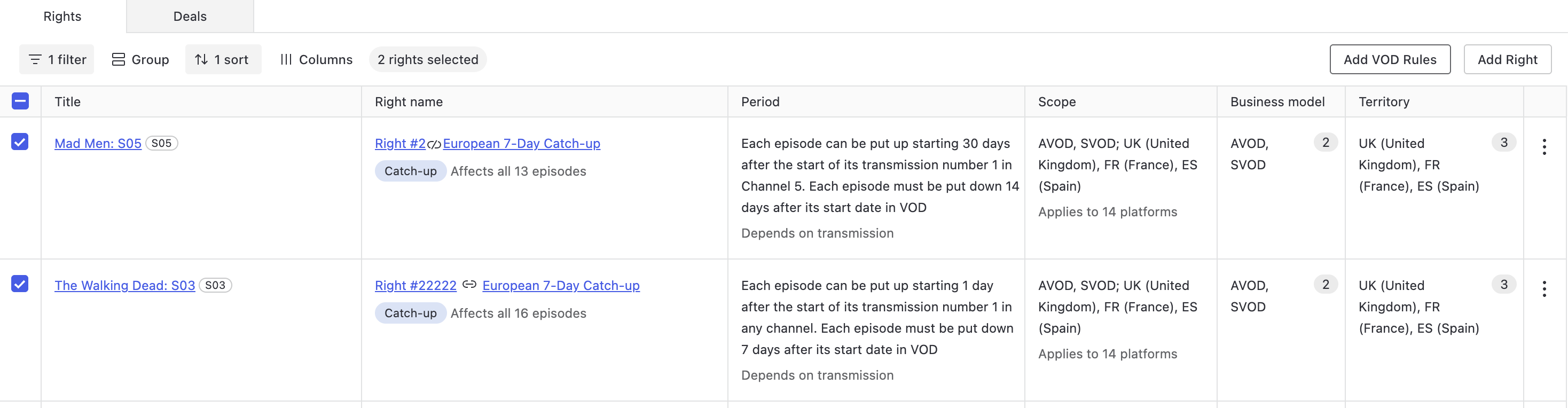This screenshot has height=408, width=1568.
Task: Click business model count badge 2 in Mad Men row
Action: click(x=1326, y=143)
